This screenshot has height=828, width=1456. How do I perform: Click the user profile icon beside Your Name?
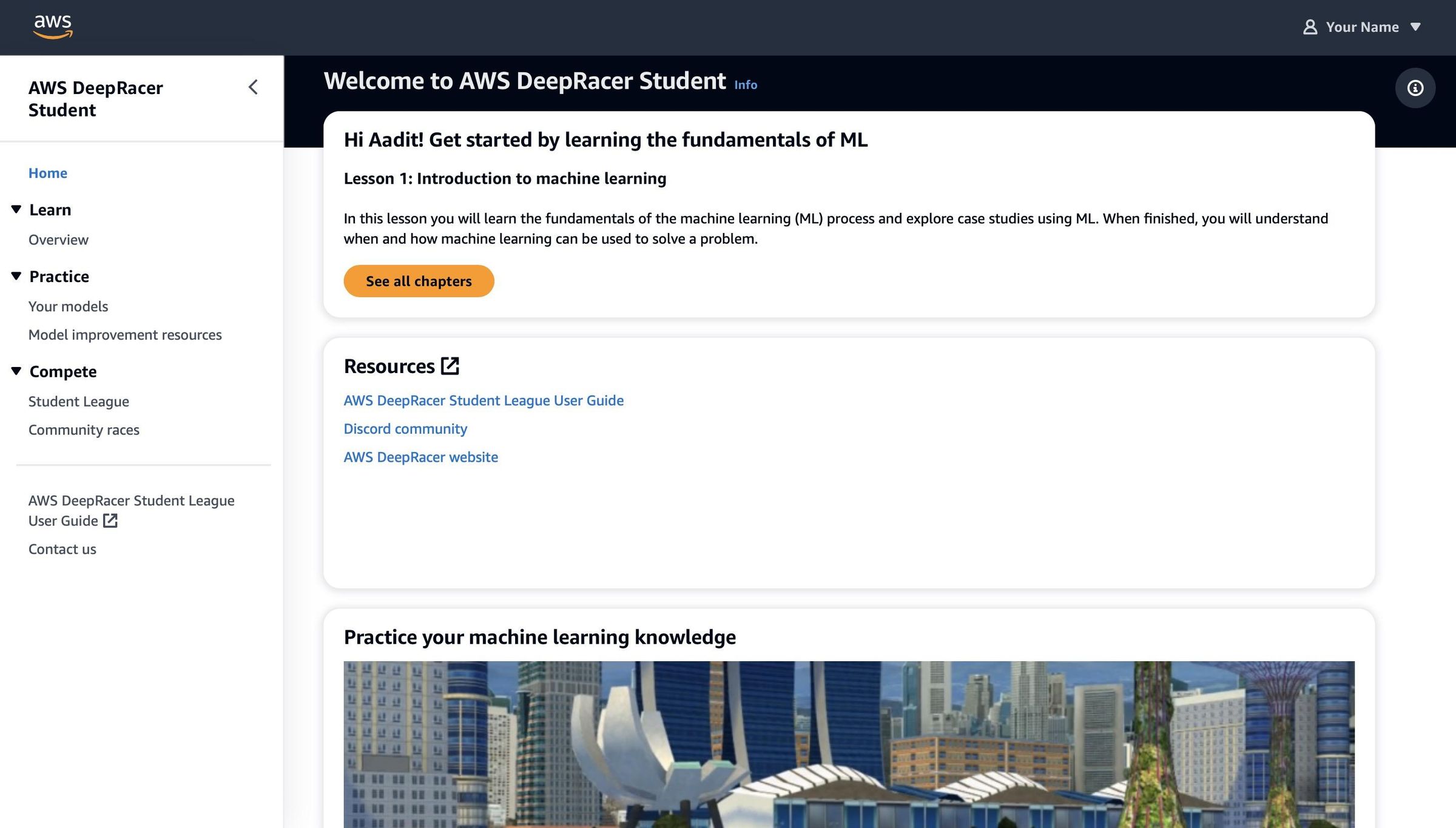click(x=1310, y=27)
